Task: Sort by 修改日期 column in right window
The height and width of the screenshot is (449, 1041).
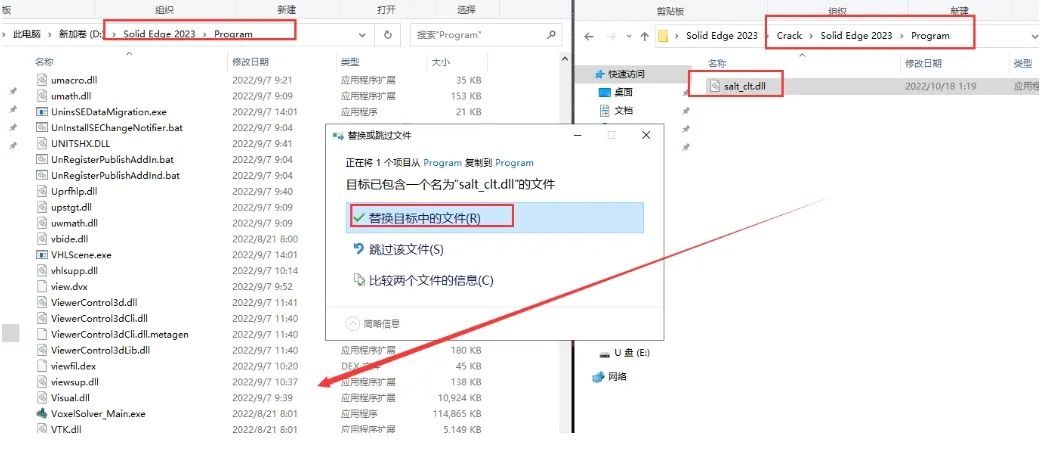Action: click(923, 64)
